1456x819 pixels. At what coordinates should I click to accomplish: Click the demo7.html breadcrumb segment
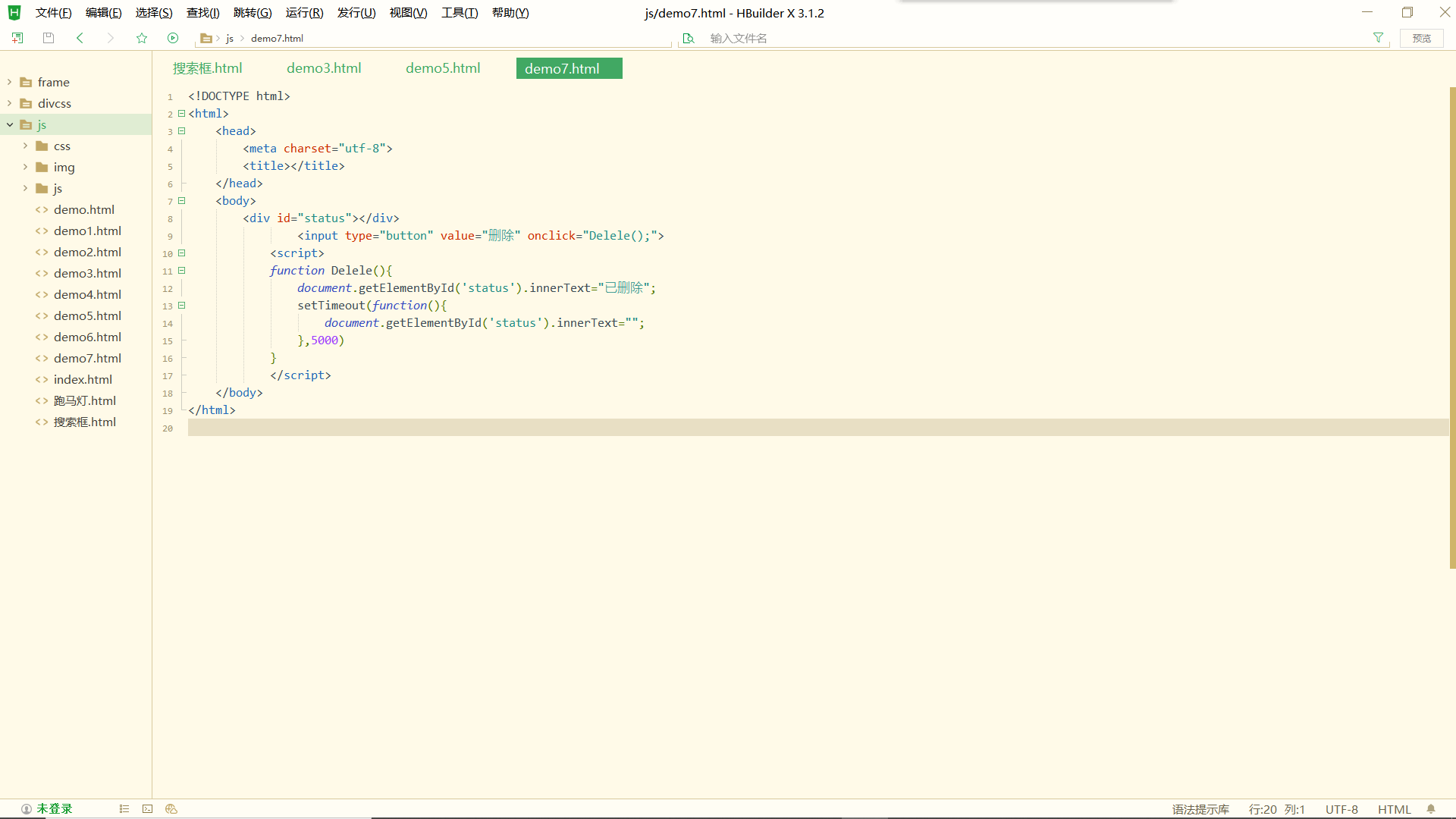click(277, 38)
